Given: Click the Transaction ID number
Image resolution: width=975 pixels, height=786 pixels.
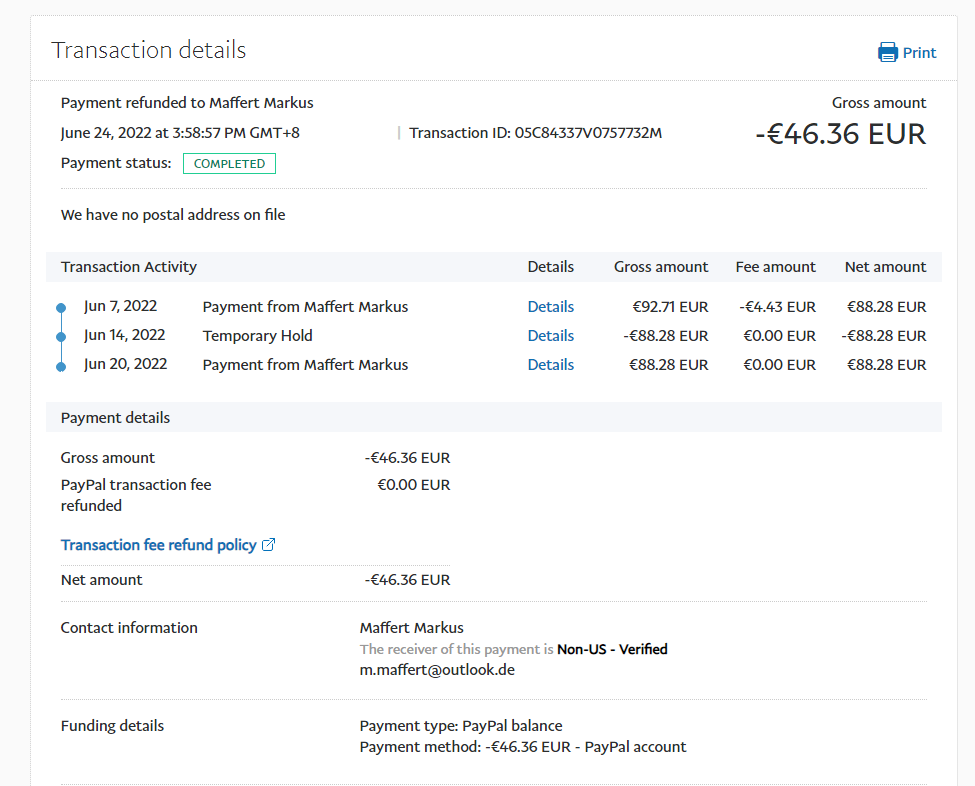Looking at the screenshot, I should click(588, 133).
